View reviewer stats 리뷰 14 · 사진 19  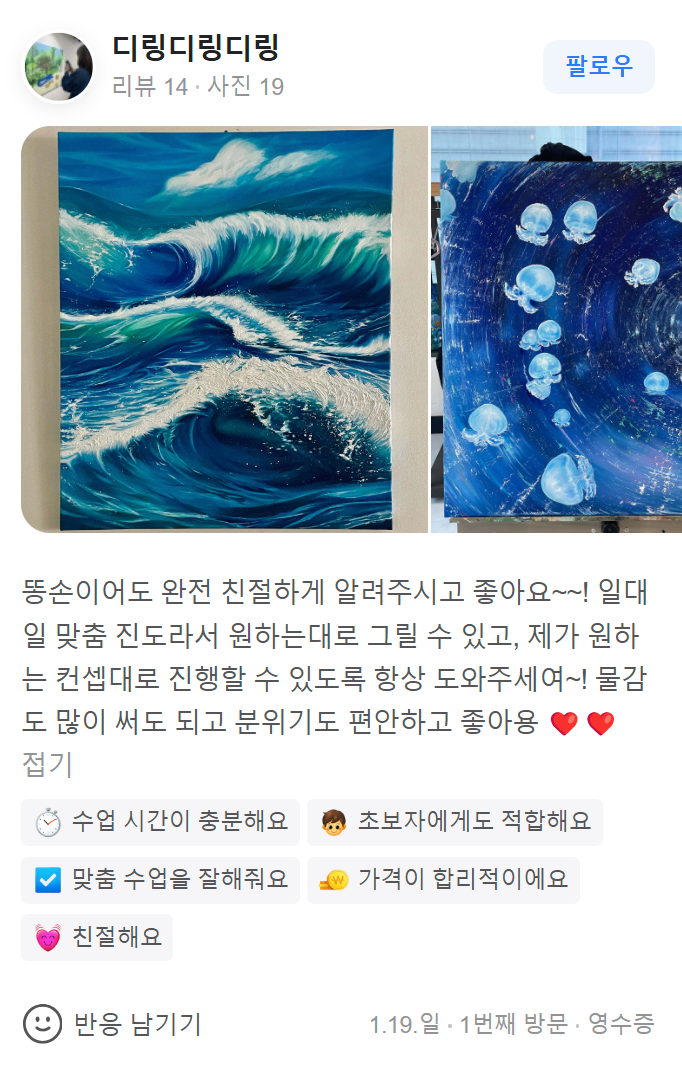coord(198,86)
